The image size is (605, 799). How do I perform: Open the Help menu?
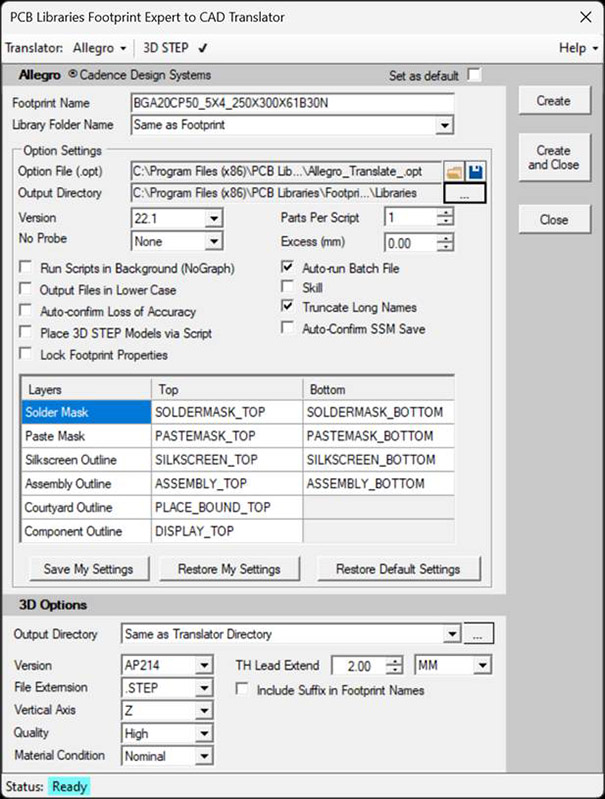577,48
